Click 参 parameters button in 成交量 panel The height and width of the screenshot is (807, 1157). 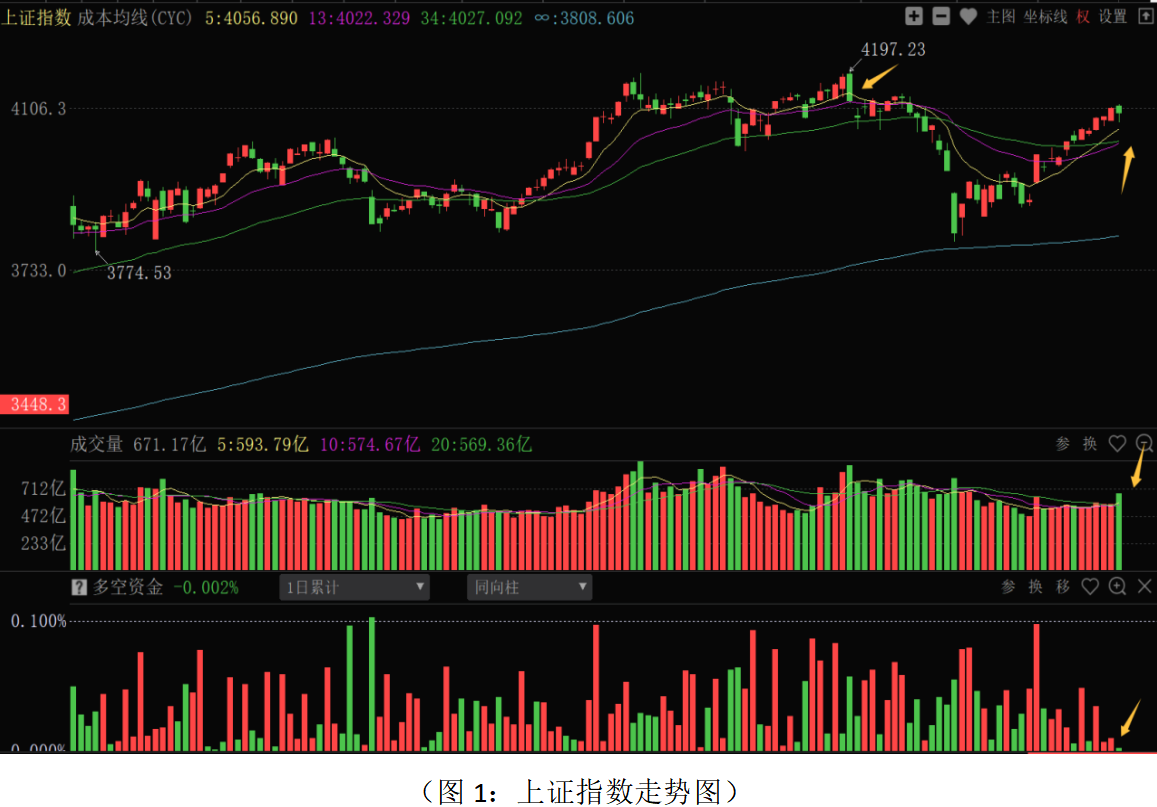click(x=1063, y=444)
